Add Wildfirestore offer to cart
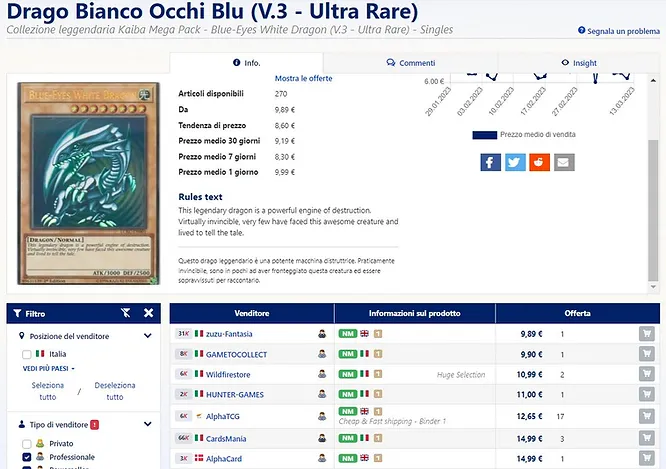Image resolution: width=666 pixels, height=469 pixels. [646, 374]
